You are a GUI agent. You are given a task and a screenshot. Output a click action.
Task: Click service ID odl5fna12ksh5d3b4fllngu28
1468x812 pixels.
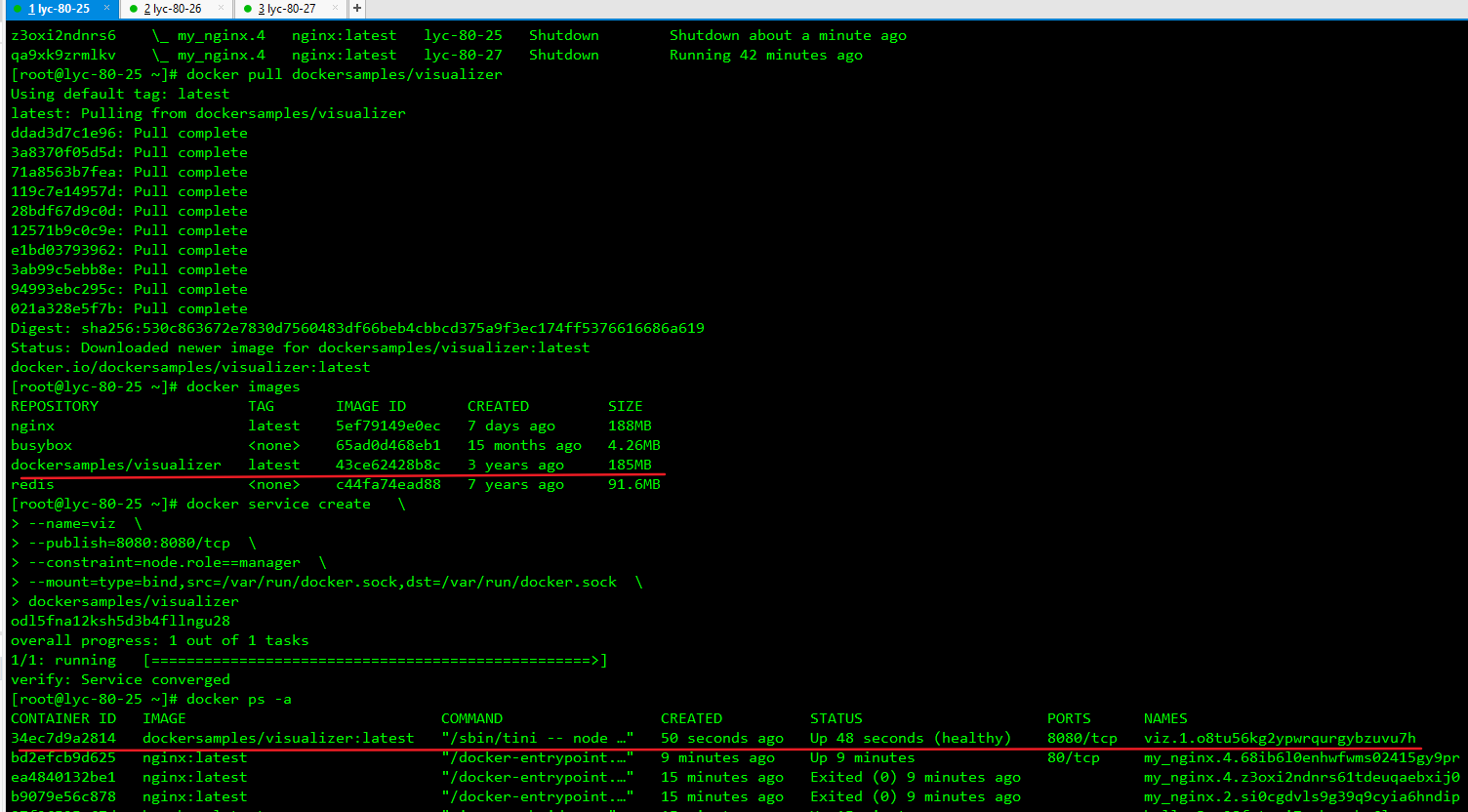(120, 621)
